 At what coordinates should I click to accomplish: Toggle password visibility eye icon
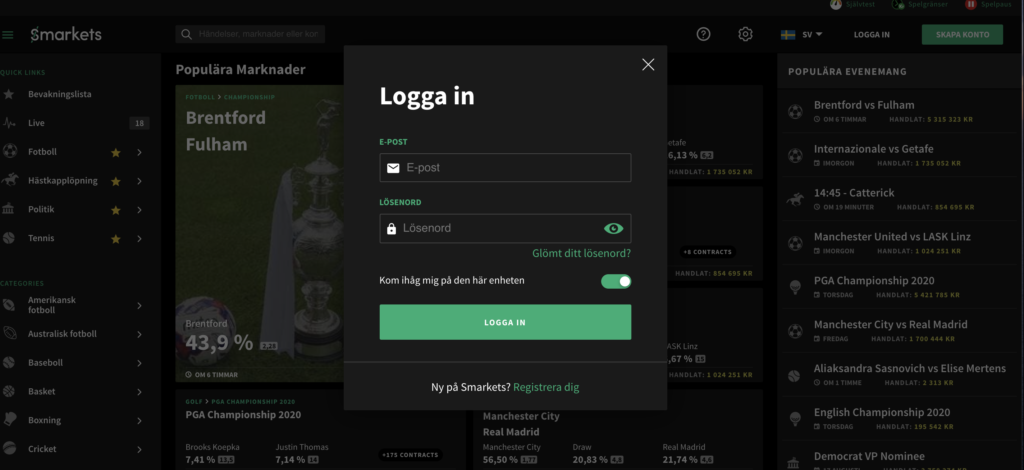click(x=613, y=228)
